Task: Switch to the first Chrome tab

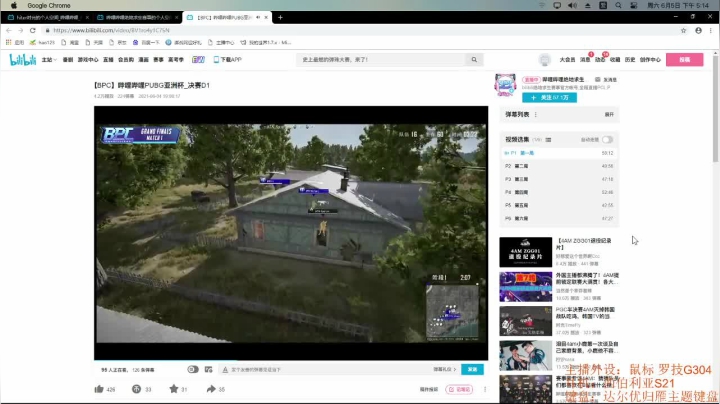Action: pyautogui.click(x=47, y=17)
